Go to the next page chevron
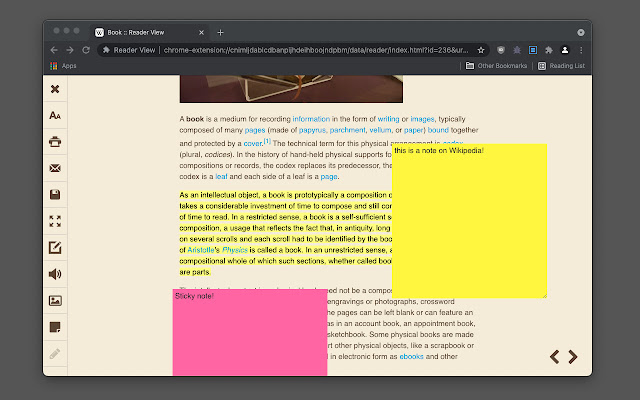 coord(573,357)
